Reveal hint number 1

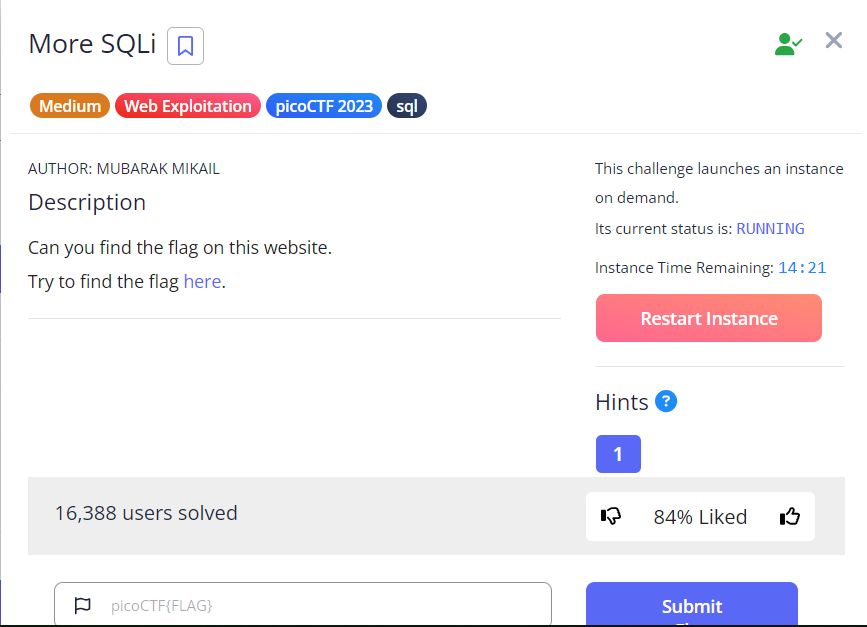pos(618,454)
